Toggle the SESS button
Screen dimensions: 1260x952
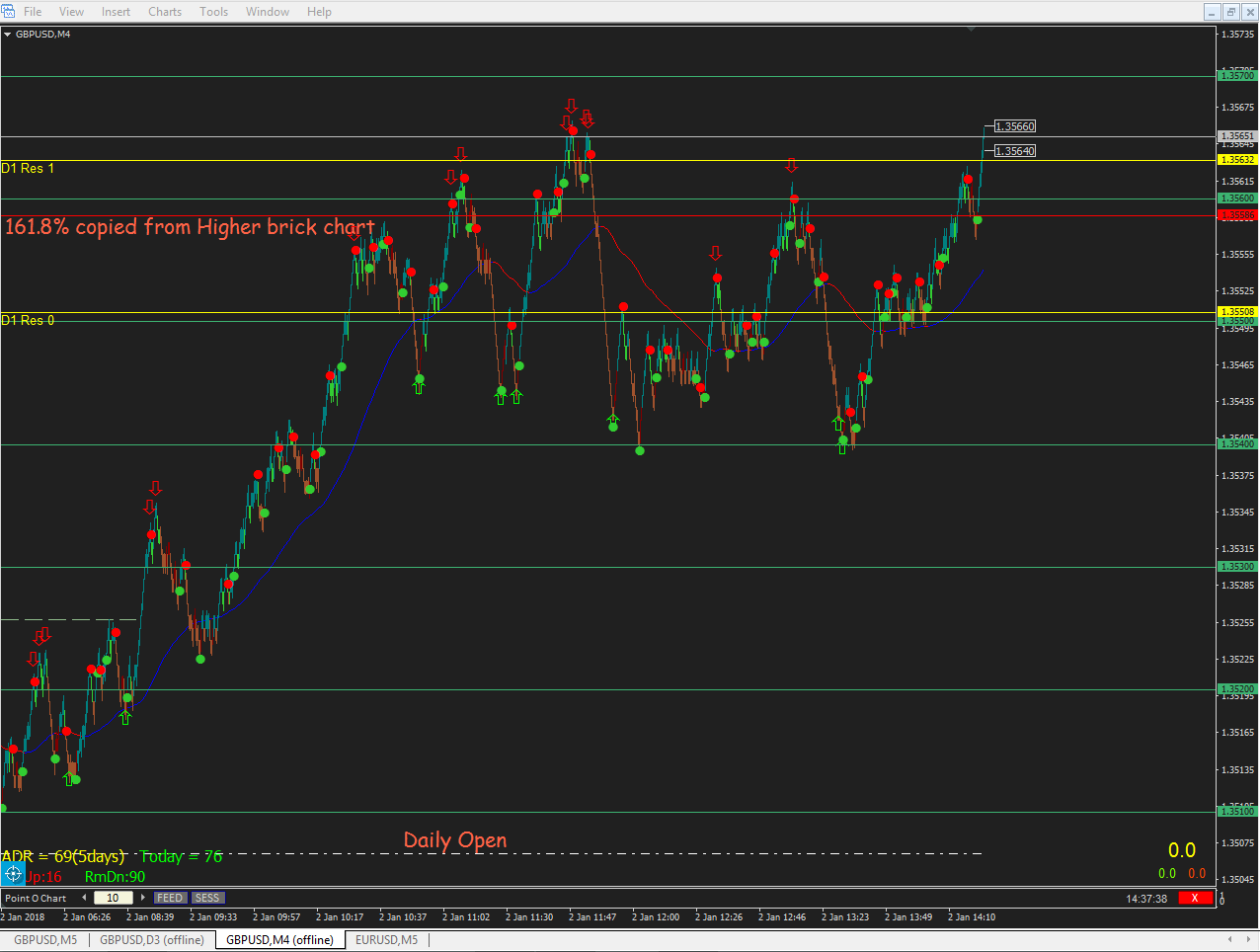pyautogui.click(x=207, y=898)
